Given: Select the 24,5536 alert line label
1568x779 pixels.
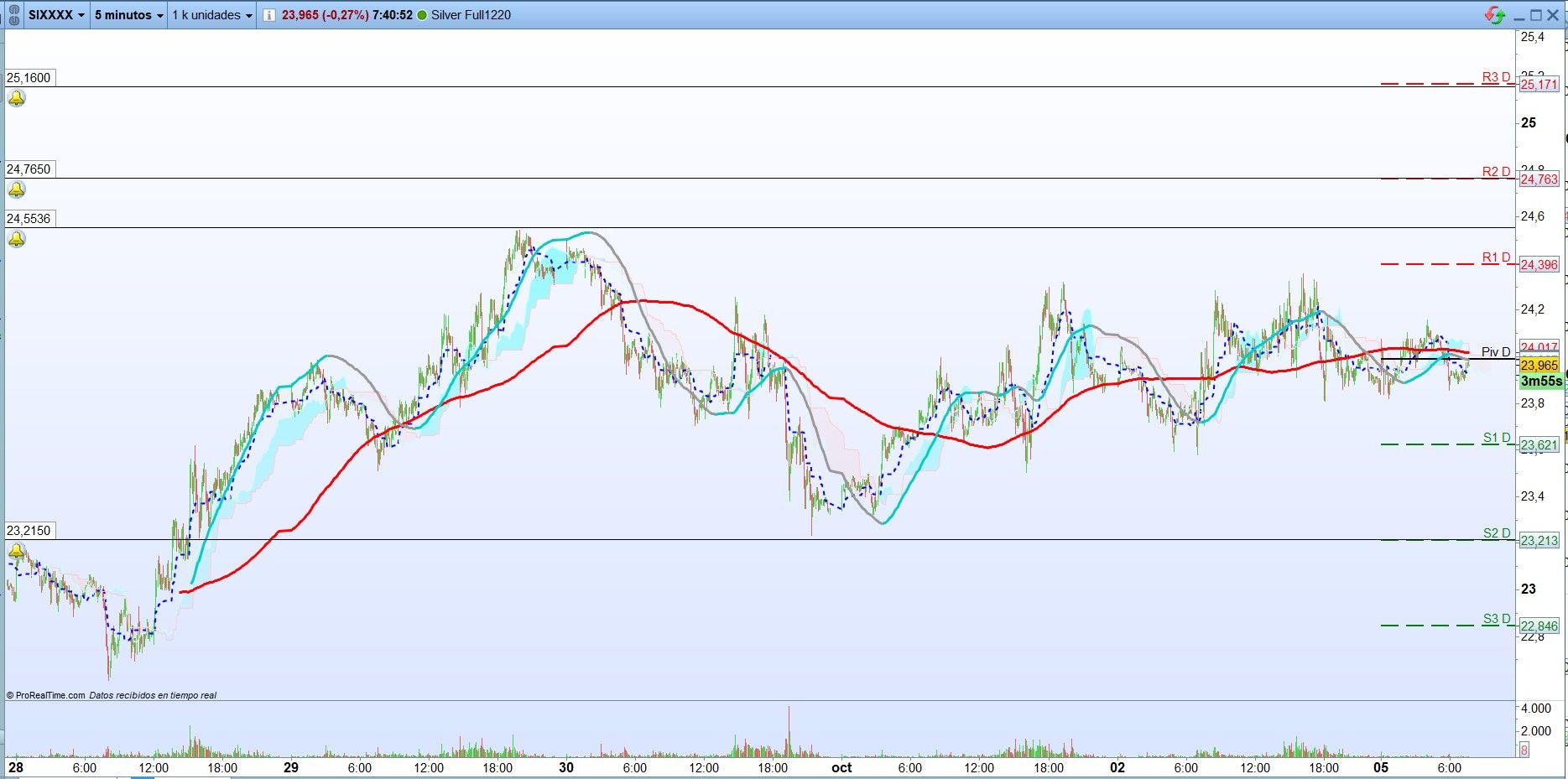Looking at the screenshot, I should point(29,219).
